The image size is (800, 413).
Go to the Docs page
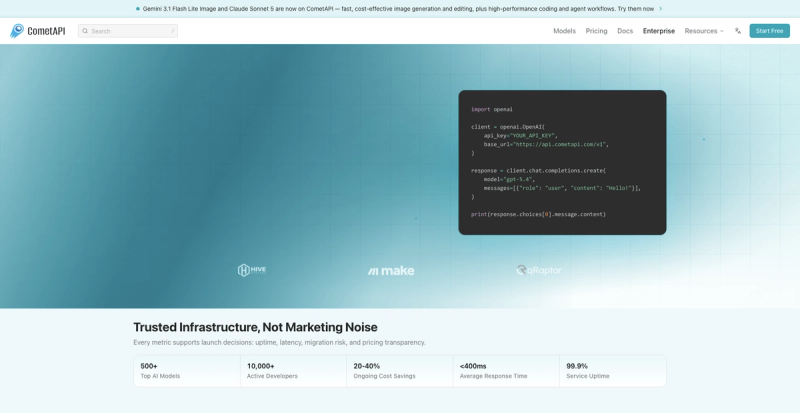pos(625,31)
